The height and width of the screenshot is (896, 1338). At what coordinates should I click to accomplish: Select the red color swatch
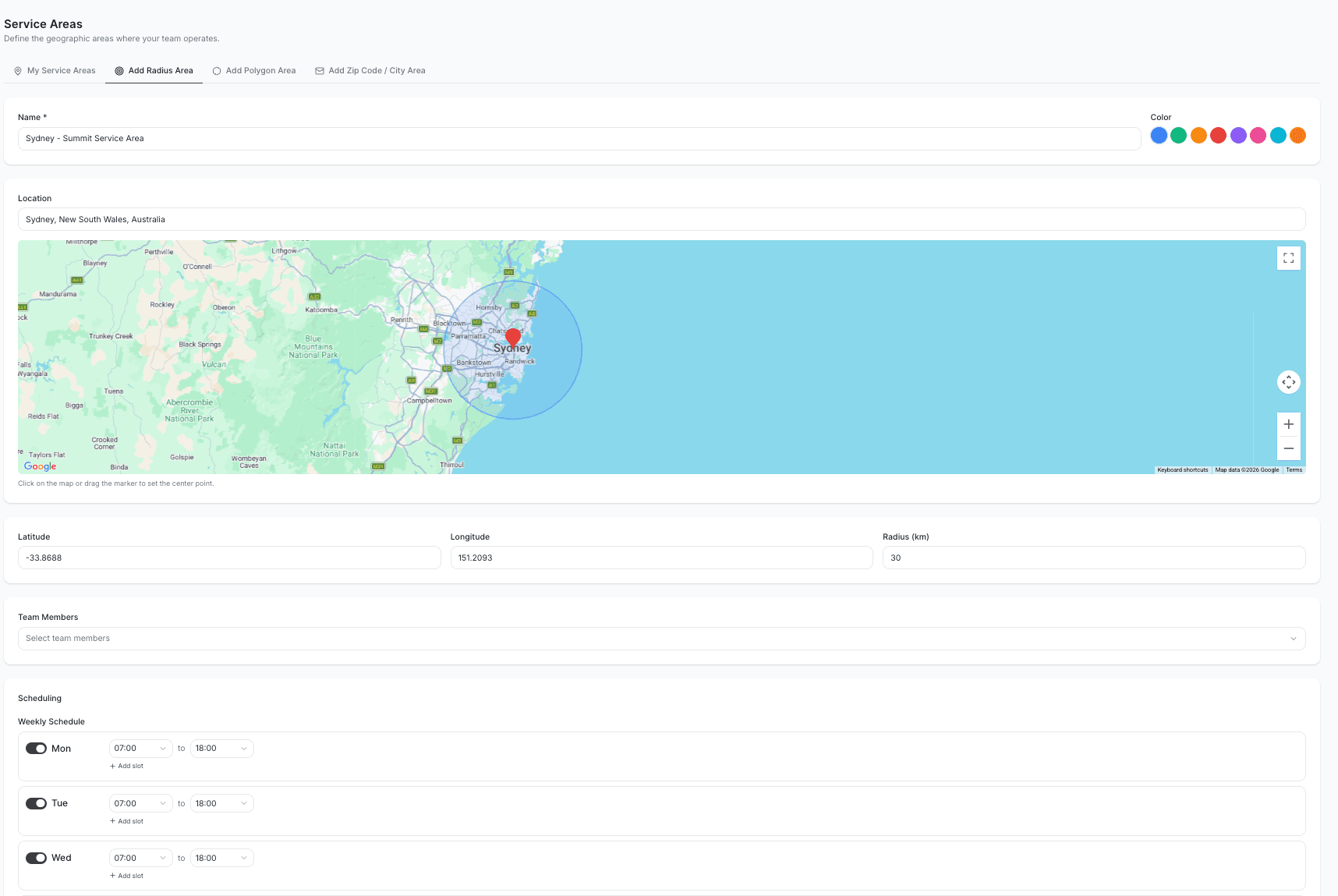pos(1218,135)
